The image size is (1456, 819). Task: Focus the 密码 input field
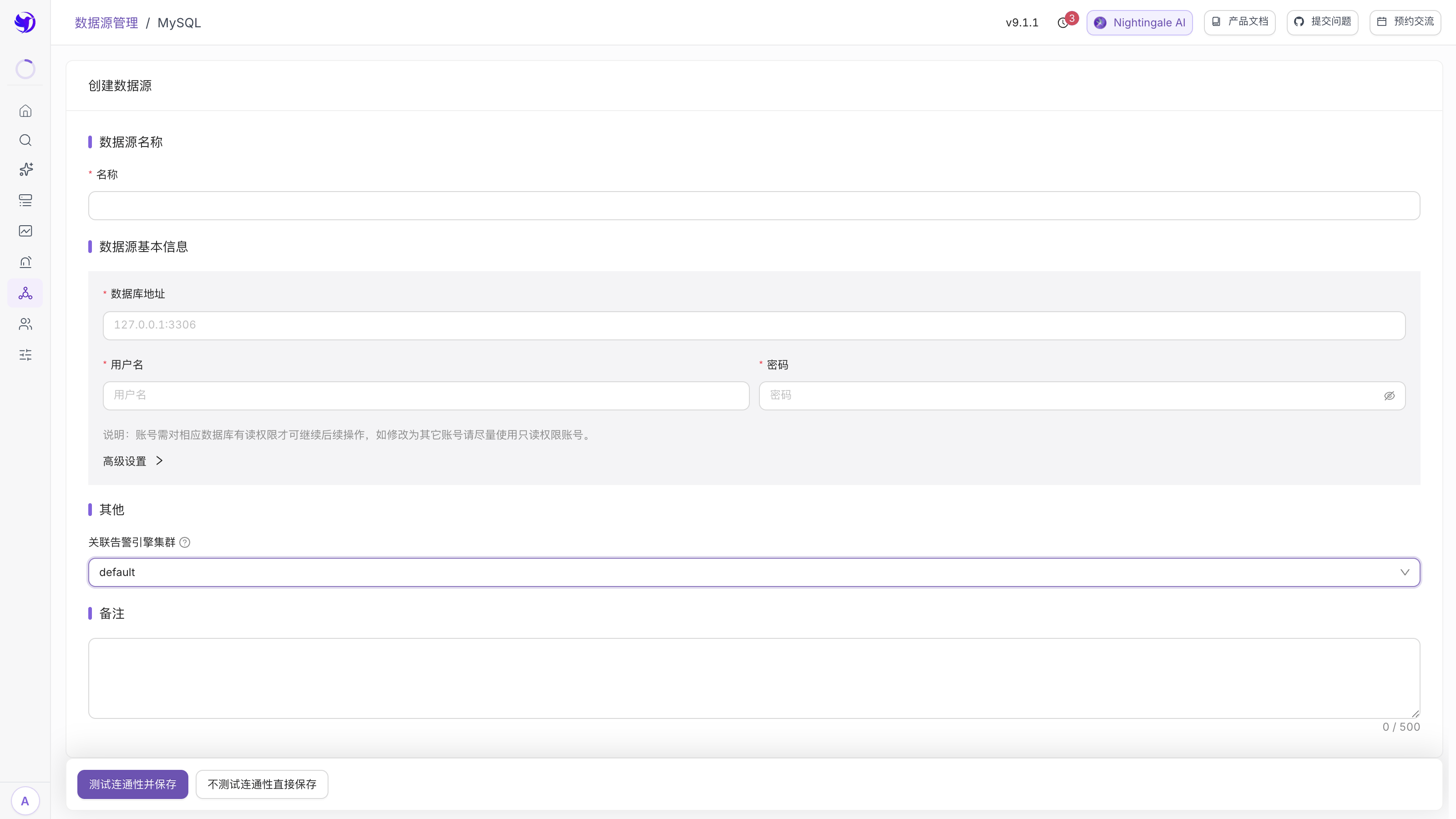[1082, 396]
